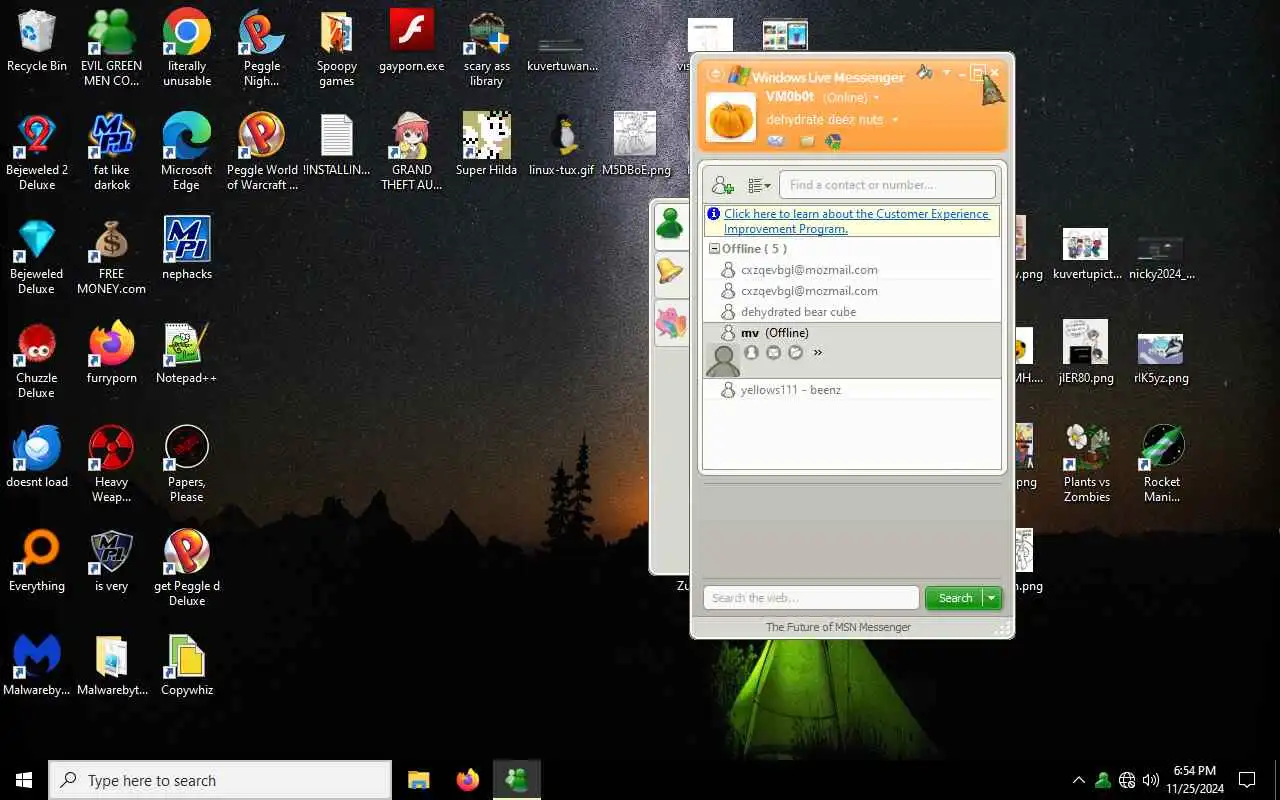
Task: Click the Add a contact icon in Messenger
Action: click(x=722, y=185)
